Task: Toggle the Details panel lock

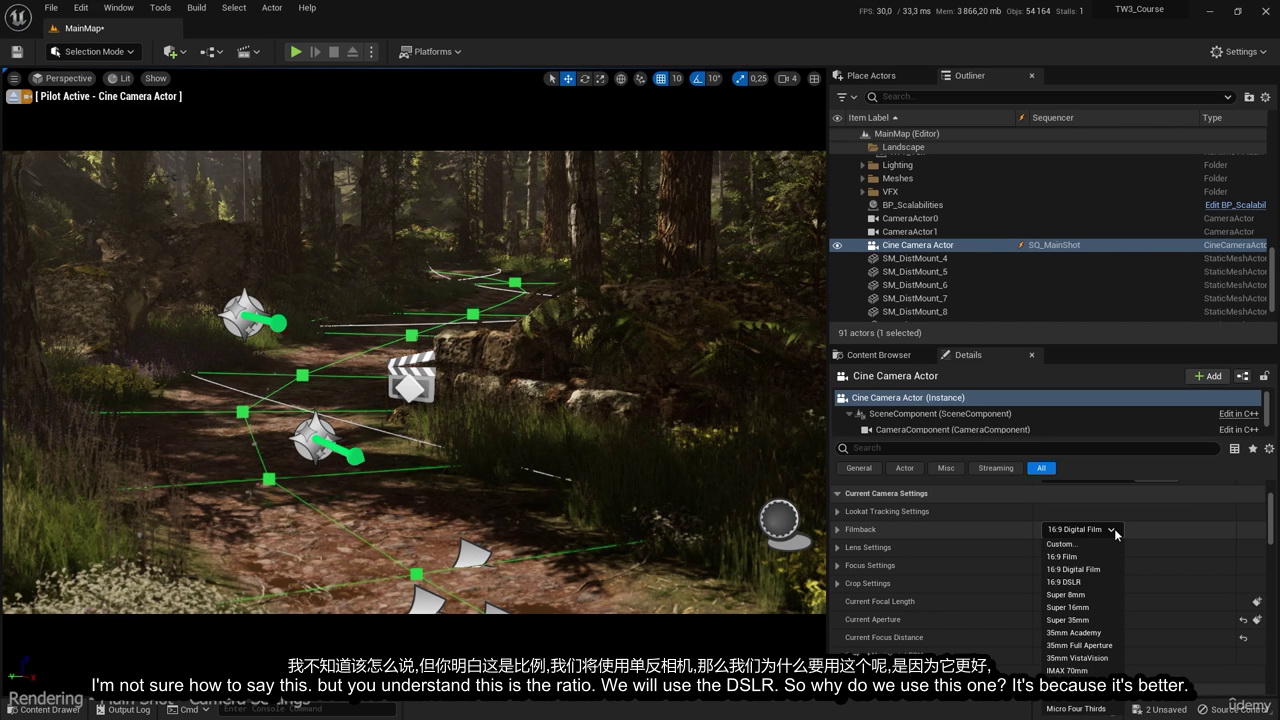Action: pyautogui.click(x=1264, y=376)
